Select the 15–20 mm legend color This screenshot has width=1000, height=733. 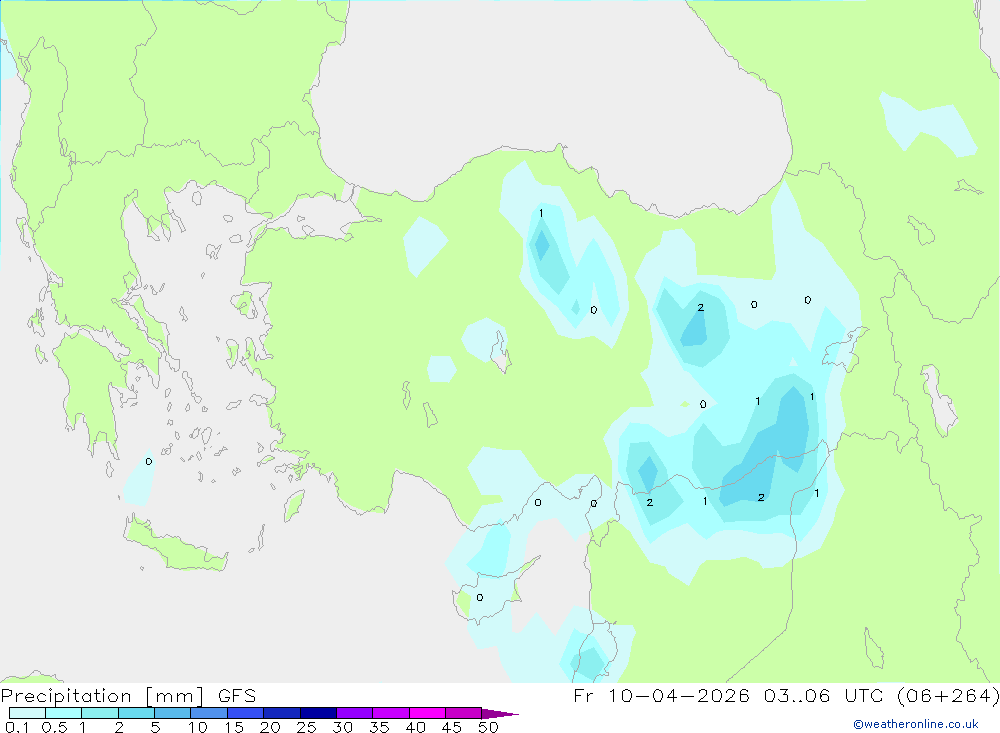pyautogui.click(x=246, y=713)
